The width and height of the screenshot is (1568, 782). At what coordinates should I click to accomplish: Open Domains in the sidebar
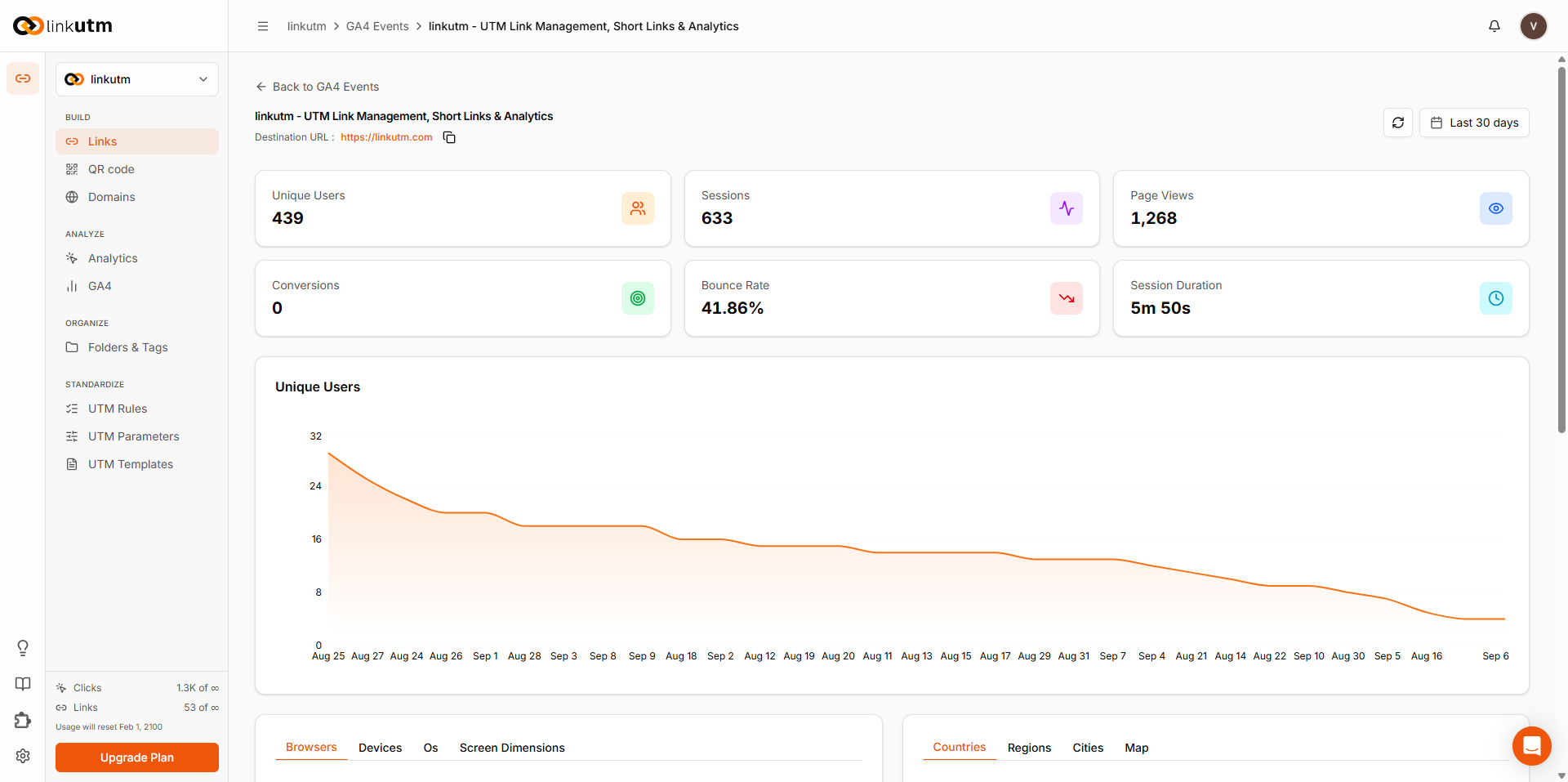point(137,197)
